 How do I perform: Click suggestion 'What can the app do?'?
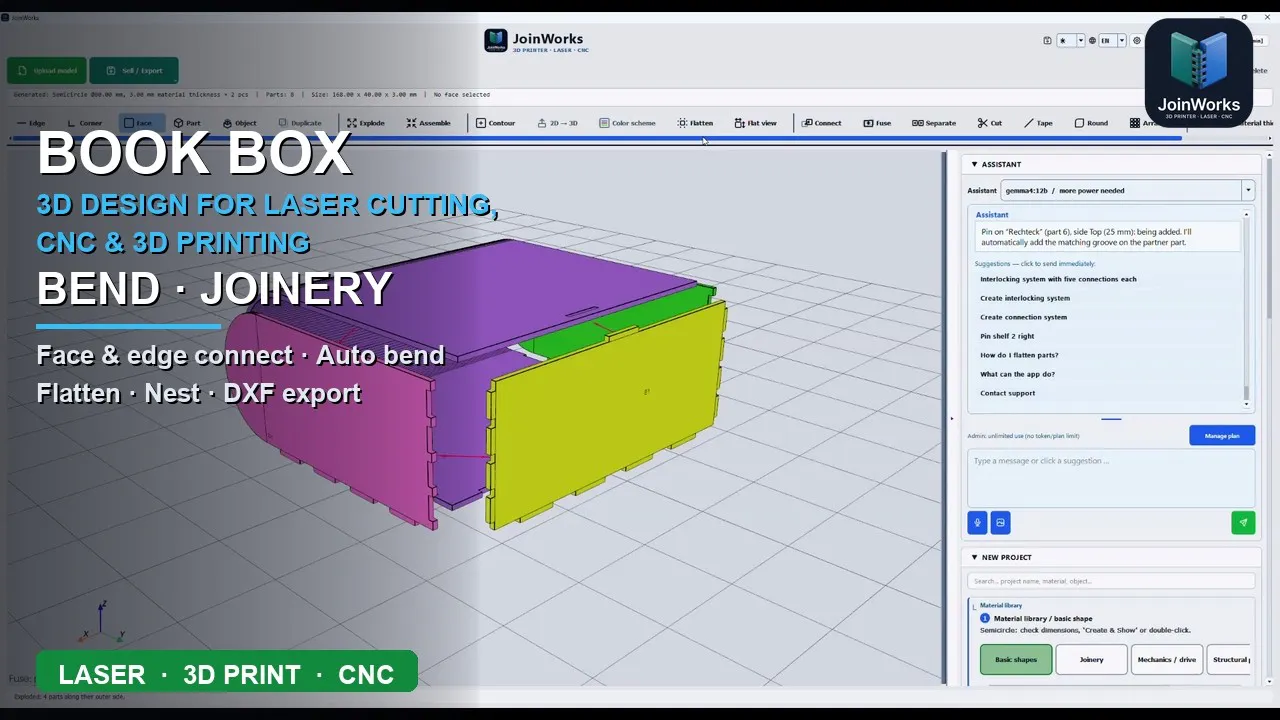[1017, 374]
